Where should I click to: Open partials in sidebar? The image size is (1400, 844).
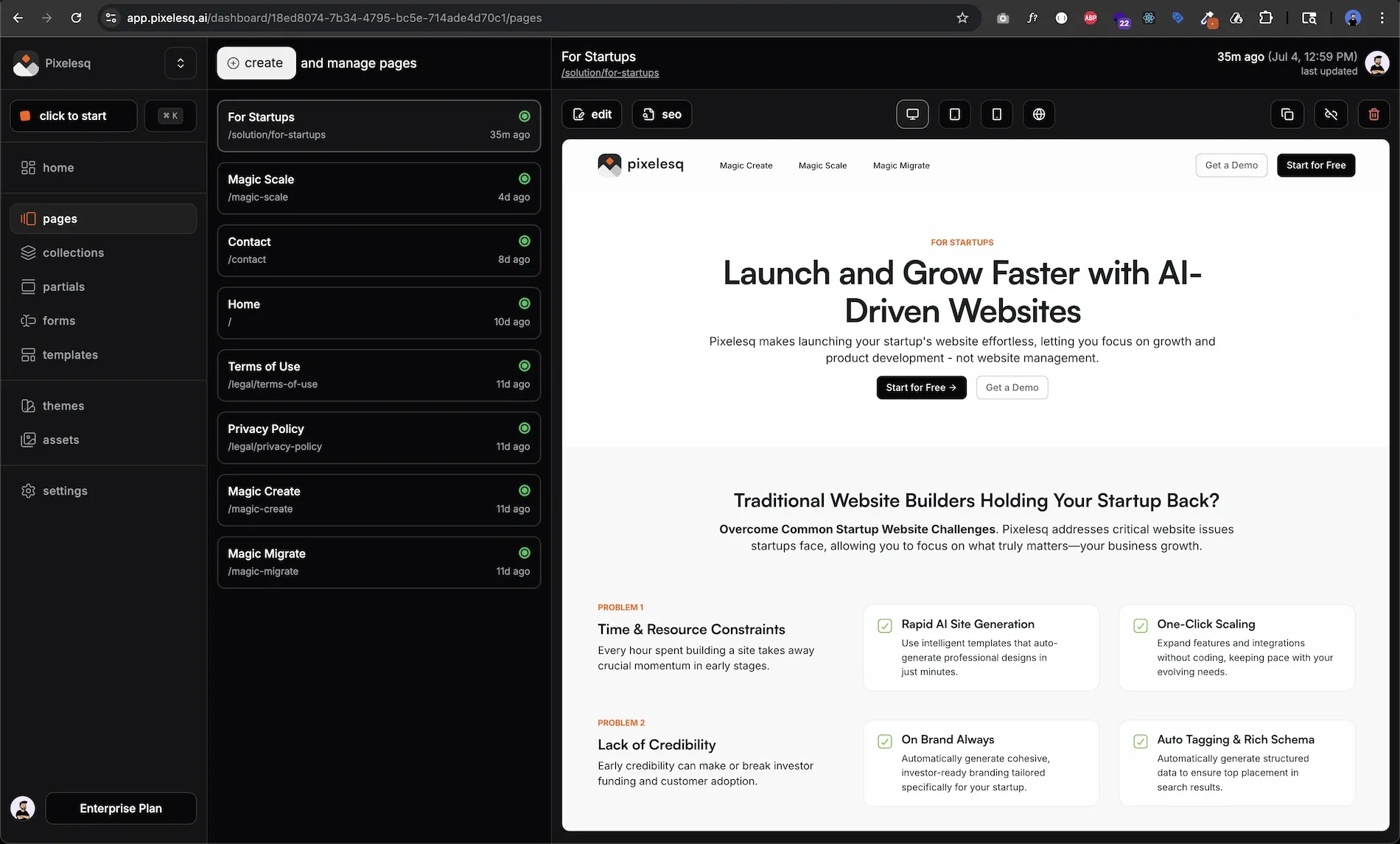point(103,286)
